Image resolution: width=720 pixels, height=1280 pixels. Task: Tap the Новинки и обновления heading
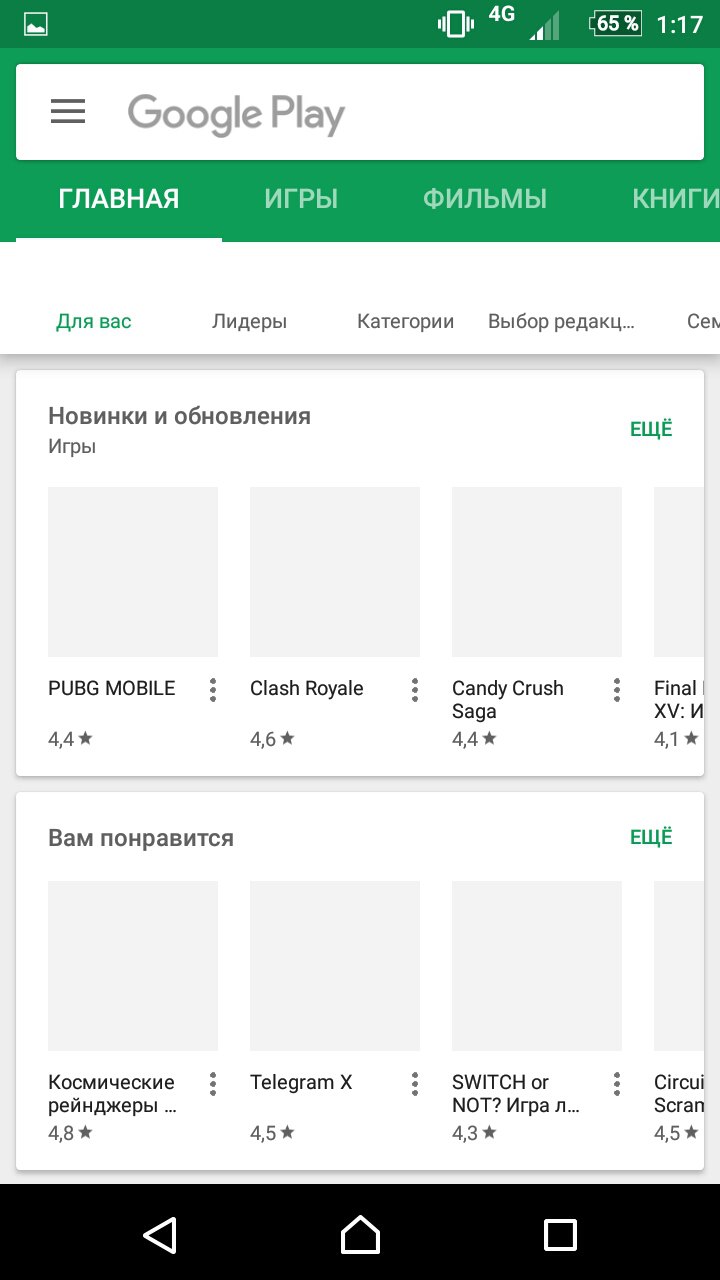pyautogui.click(x=180, y=416)
